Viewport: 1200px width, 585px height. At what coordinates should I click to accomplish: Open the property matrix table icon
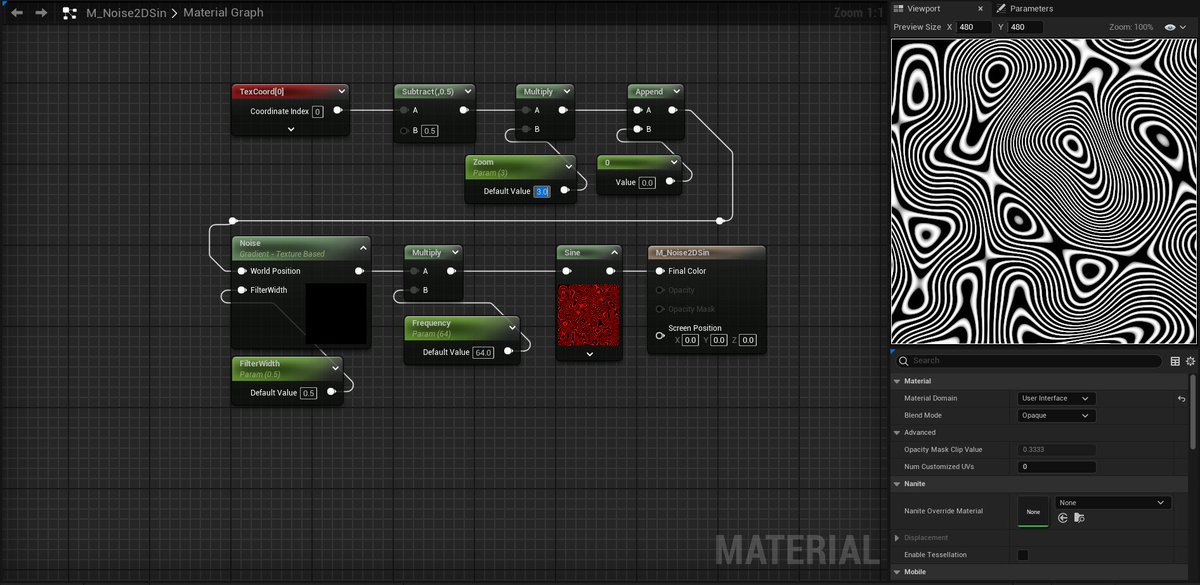(1175, 361)
